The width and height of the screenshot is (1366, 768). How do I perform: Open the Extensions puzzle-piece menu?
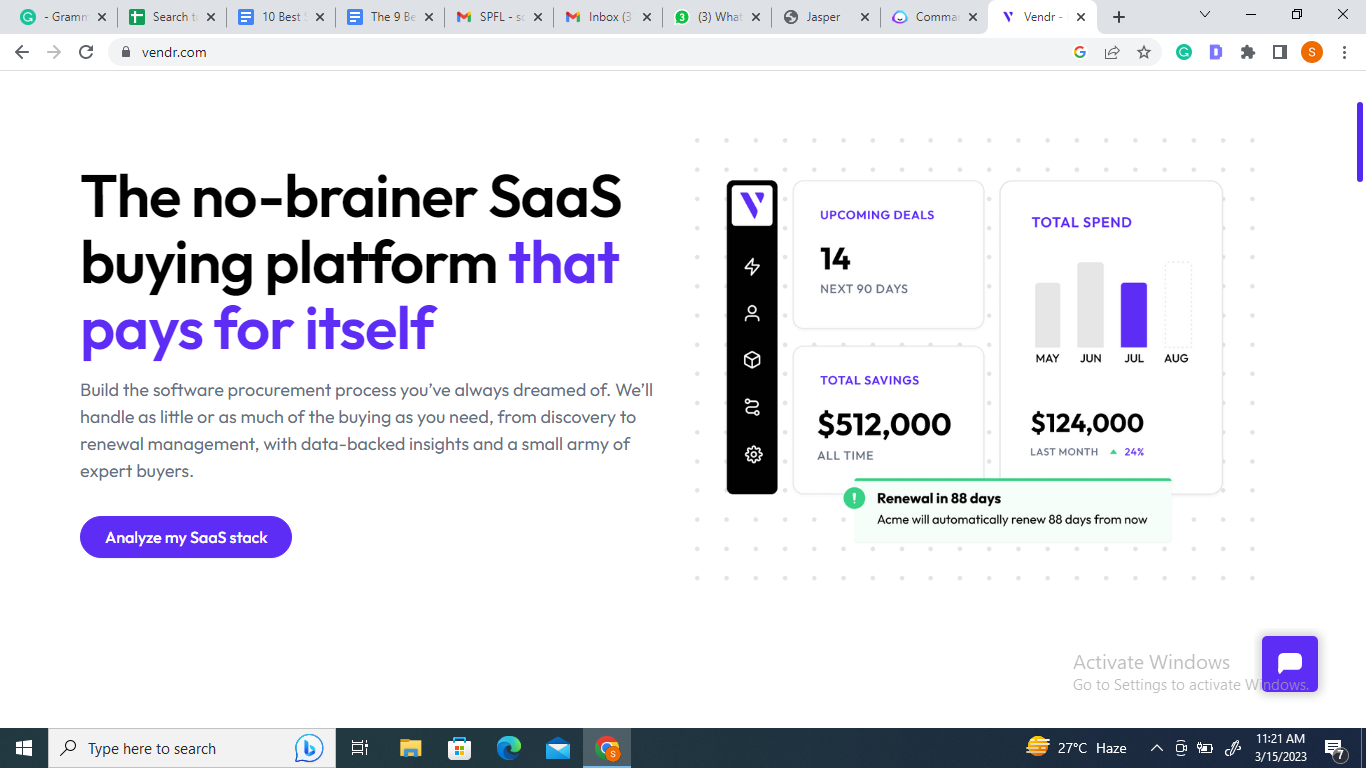(x=1248, y=52)
